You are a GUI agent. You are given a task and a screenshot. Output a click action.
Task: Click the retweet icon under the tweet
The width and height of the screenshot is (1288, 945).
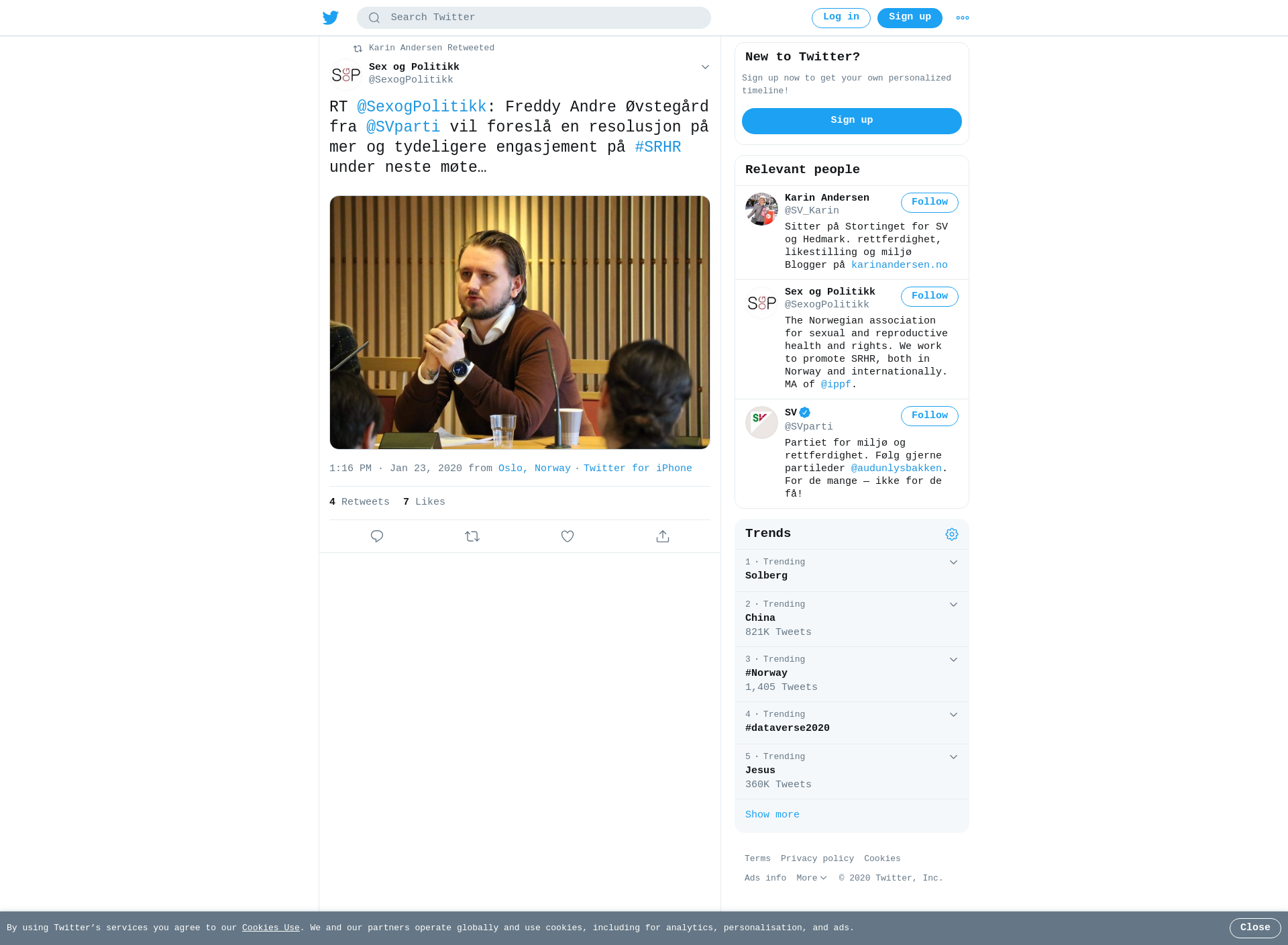point(472,536)
